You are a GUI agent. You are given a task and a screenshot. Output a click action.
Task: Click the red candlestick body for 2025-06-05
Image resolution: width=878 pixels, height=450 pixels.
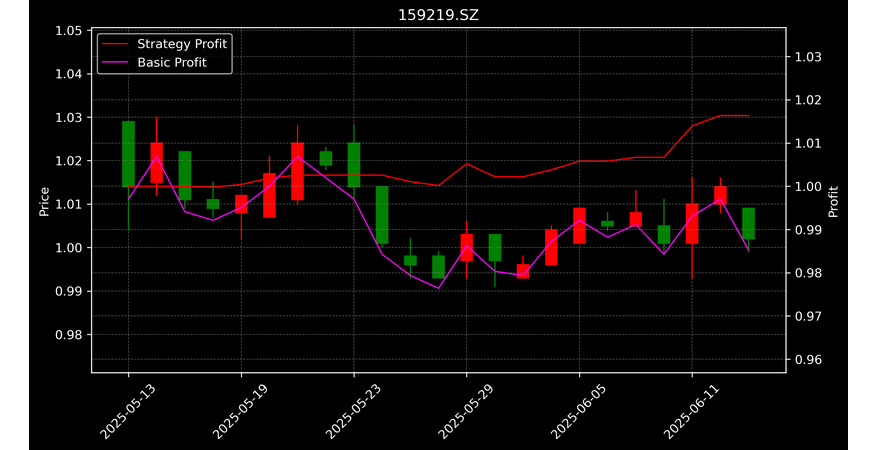[x=580, y=226]
